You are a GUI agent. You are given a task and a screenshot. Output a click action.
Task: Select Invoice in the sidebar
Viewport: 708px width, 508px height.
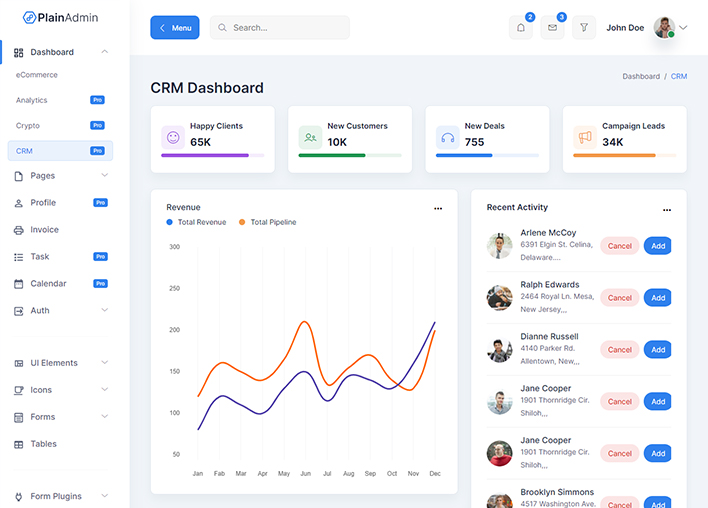click(44, 230)
